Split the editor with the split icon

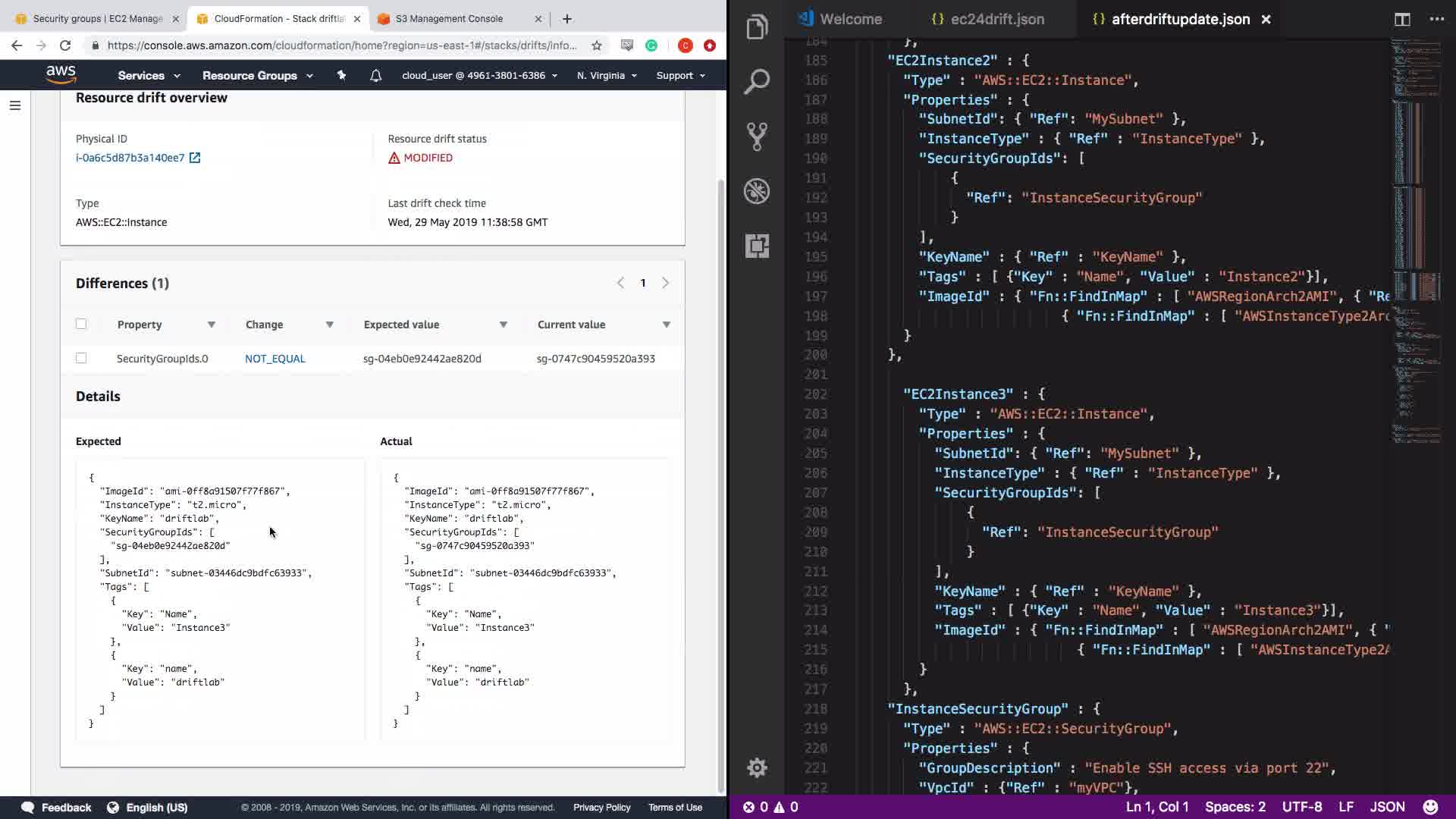point(1401,20)
